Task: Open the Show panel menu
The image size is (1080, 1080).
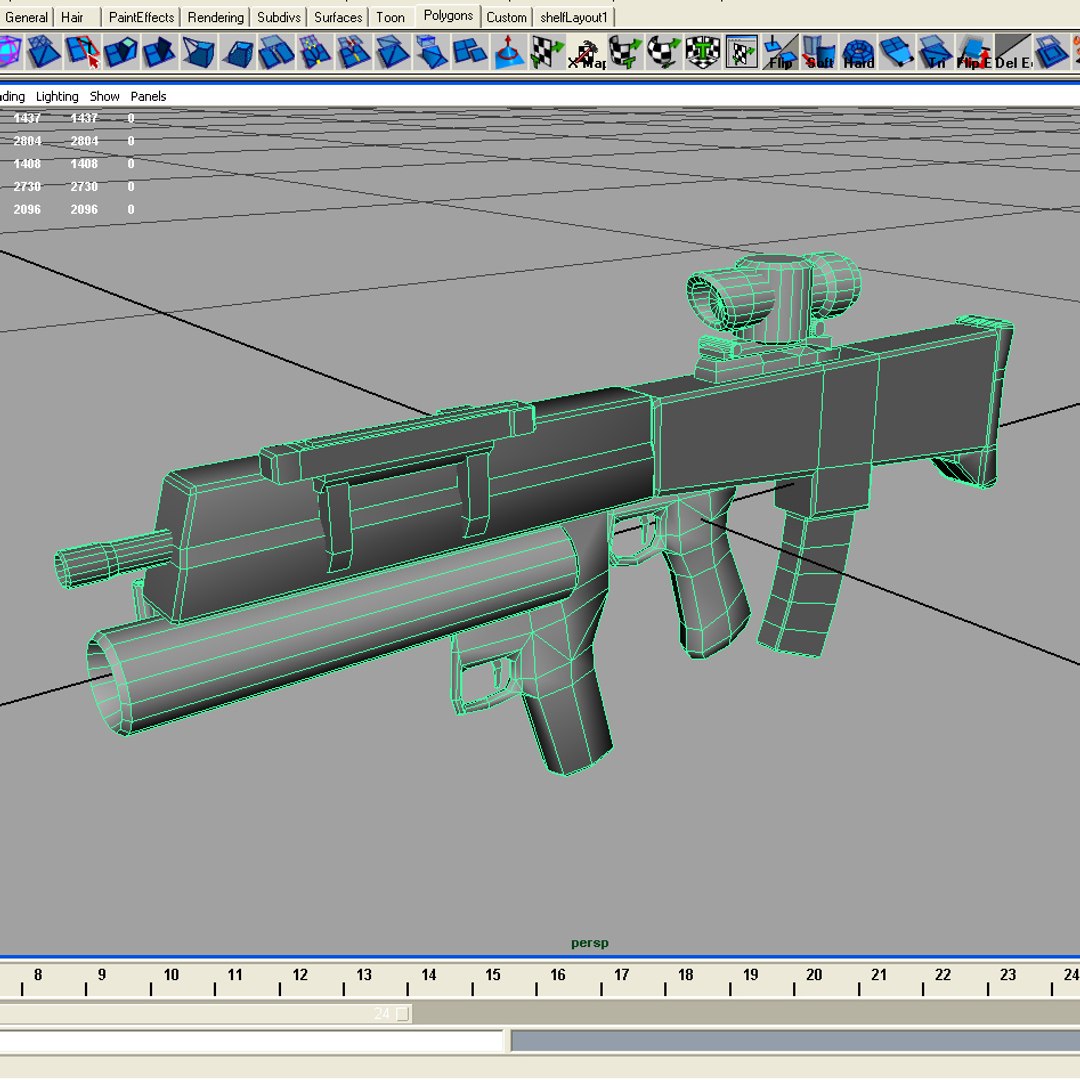Action: coord(105,96)
